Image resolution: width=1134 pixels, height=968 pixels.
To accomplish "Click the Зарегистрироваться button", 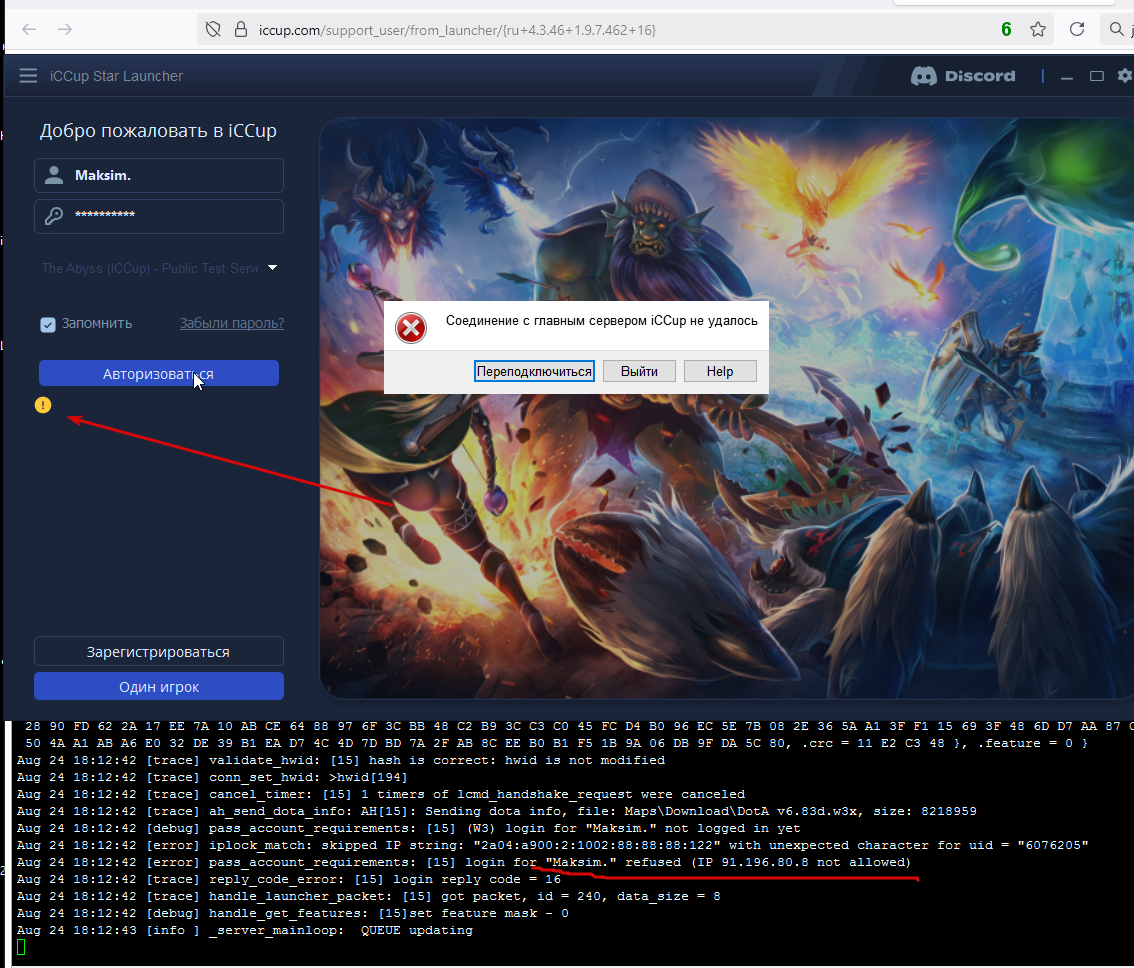I will click(158, 652).
